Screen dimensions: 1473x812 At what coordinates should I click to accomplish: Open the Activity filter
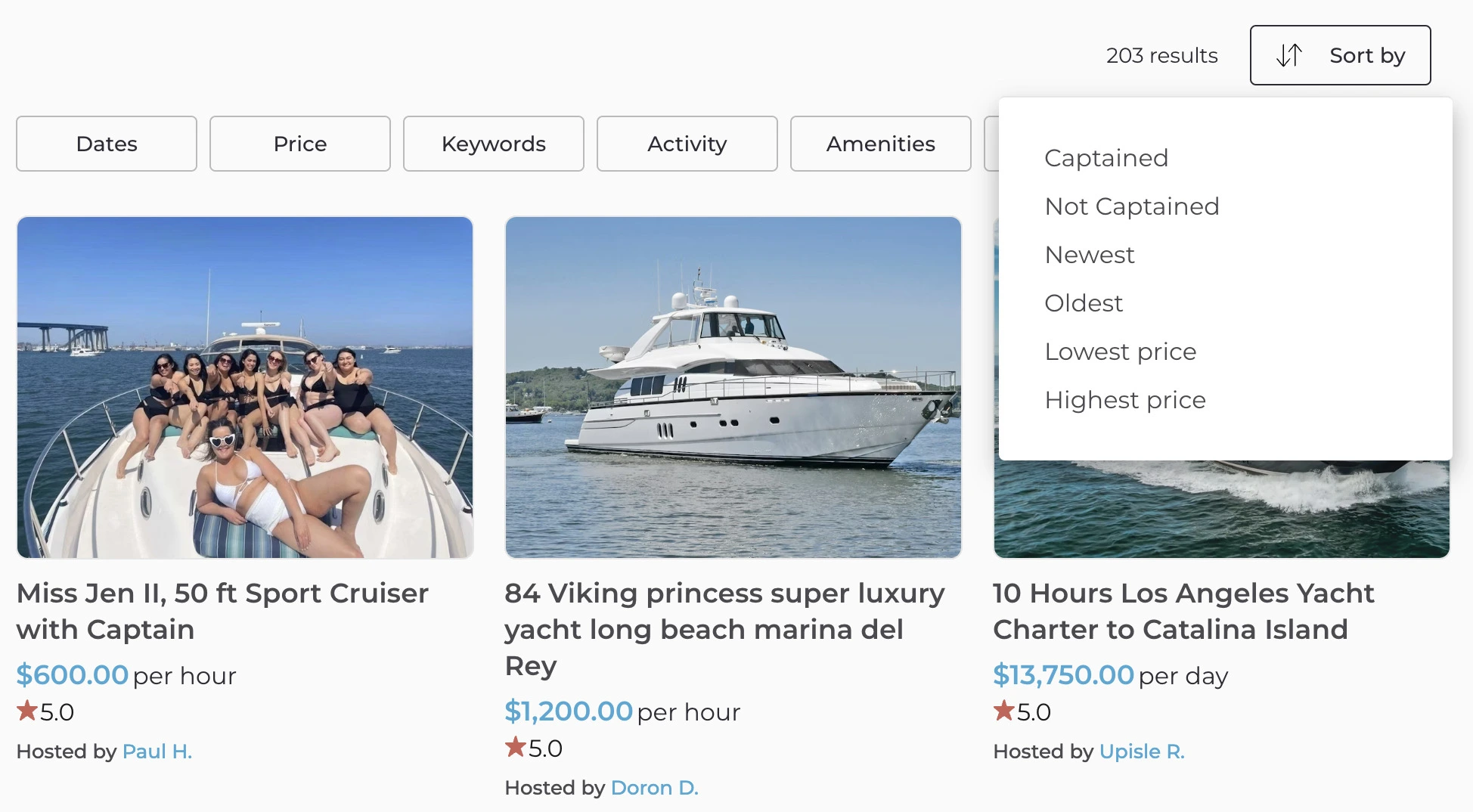687,143
